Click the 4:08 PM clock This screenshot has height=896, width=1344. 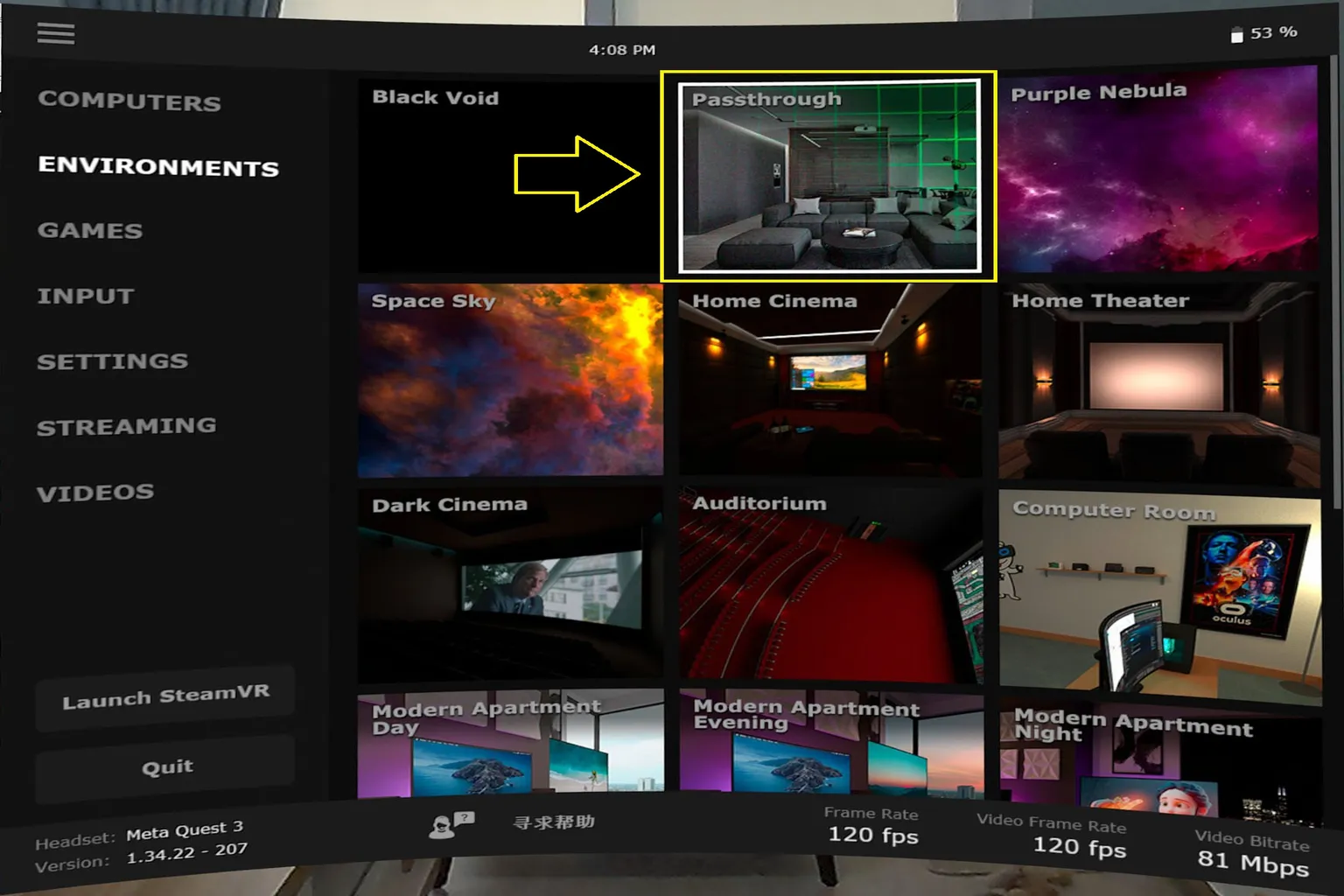pos(621,50)
